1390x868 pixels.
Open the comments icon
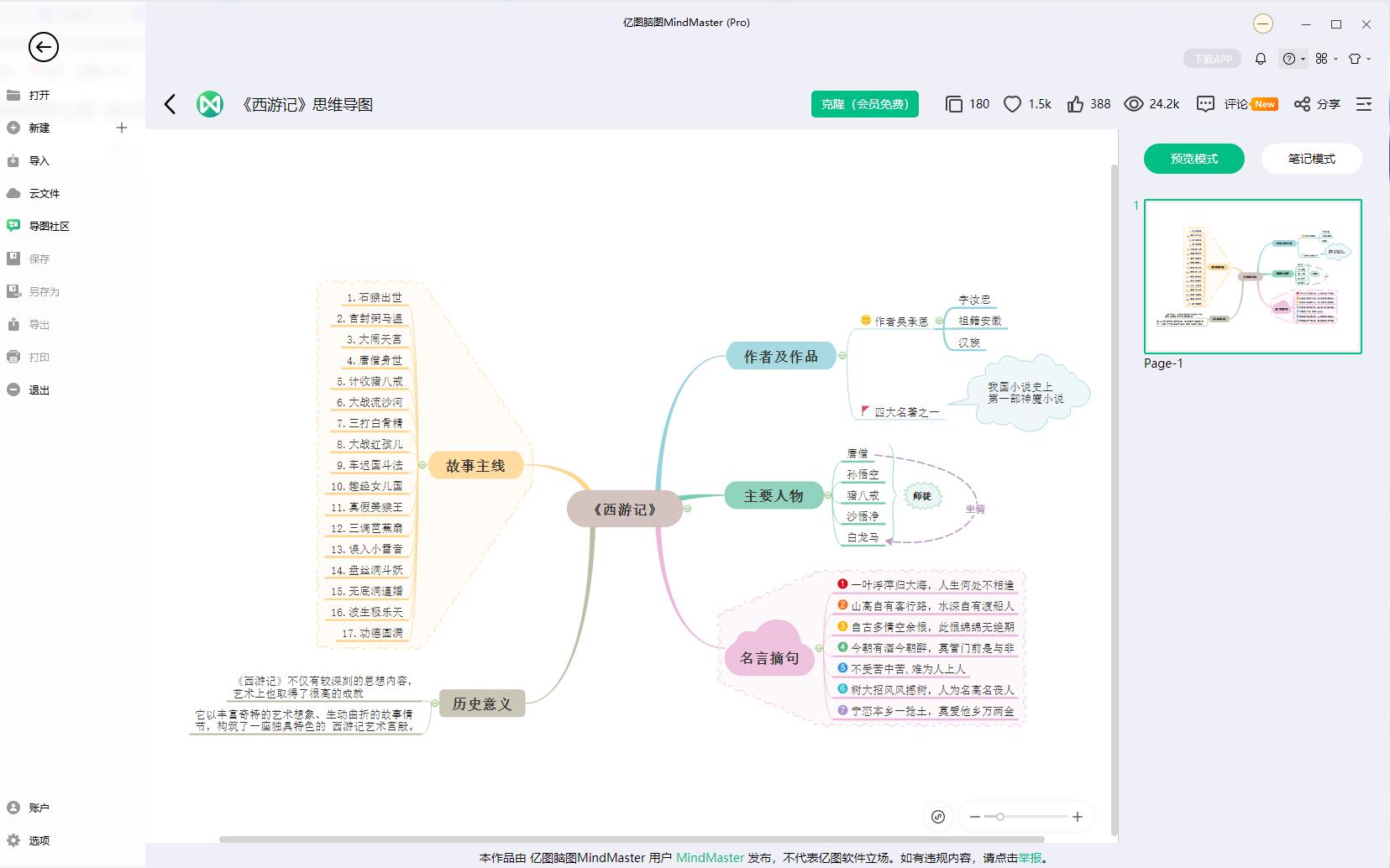point(1205,104)
